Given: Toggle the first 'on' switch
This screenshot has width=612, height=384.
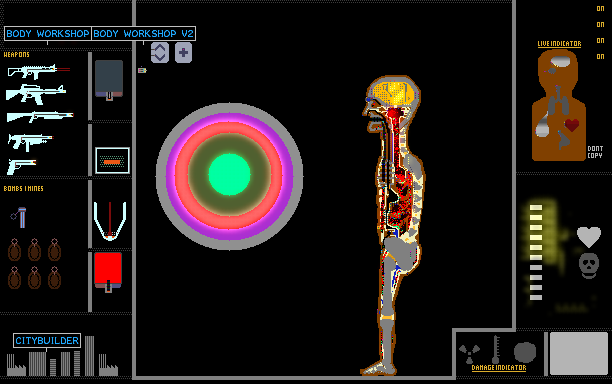Looking at the screenshot, I should coord(600,9).
